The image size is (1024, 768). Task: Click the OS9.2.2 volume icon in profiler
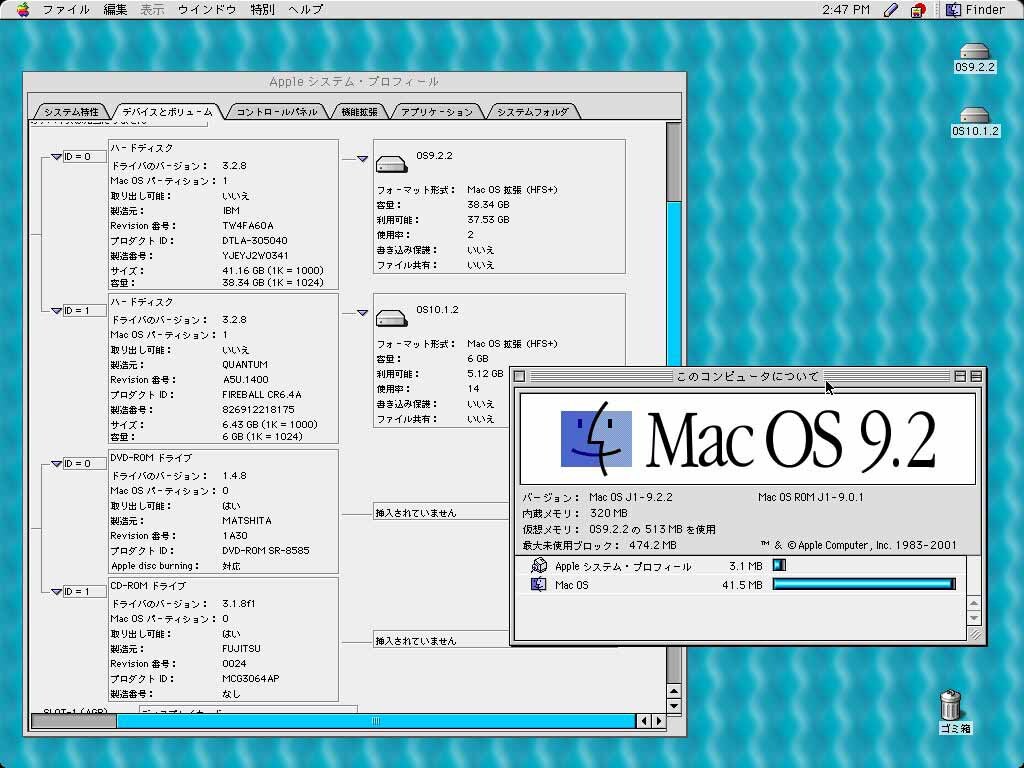391,164
